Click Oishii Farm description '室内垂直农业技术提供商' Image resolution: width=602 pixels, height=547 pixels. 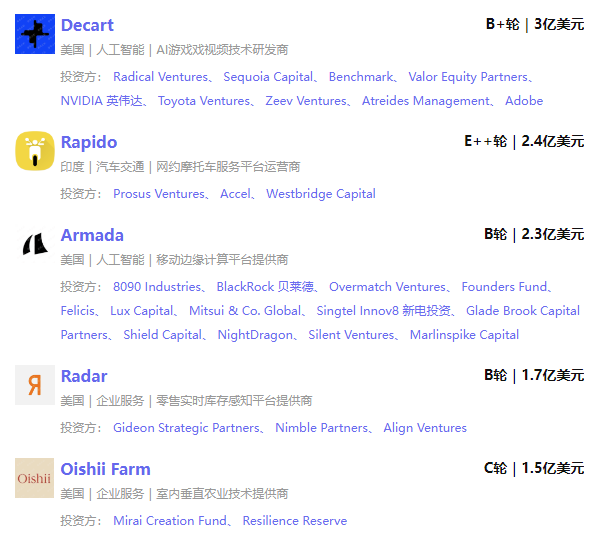tap(222, 494)
